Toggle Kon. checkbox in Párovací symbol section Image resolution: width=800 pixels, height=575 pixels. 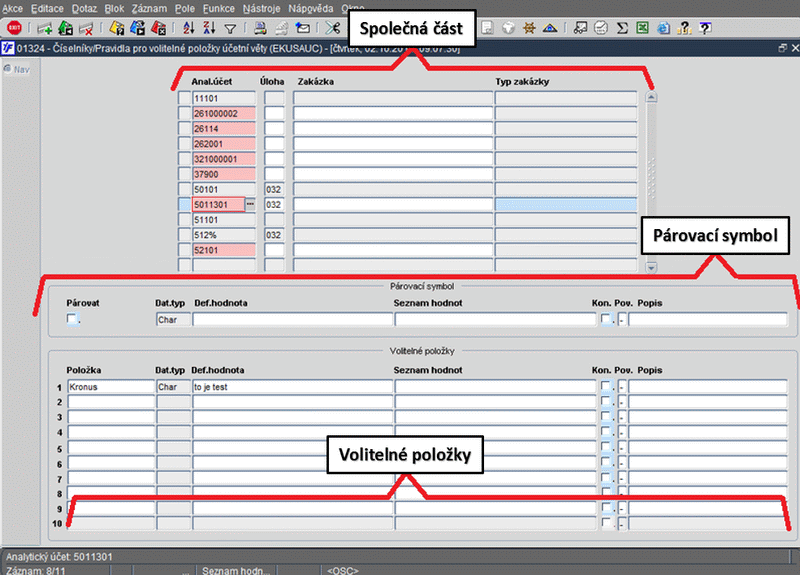[606, 319]
